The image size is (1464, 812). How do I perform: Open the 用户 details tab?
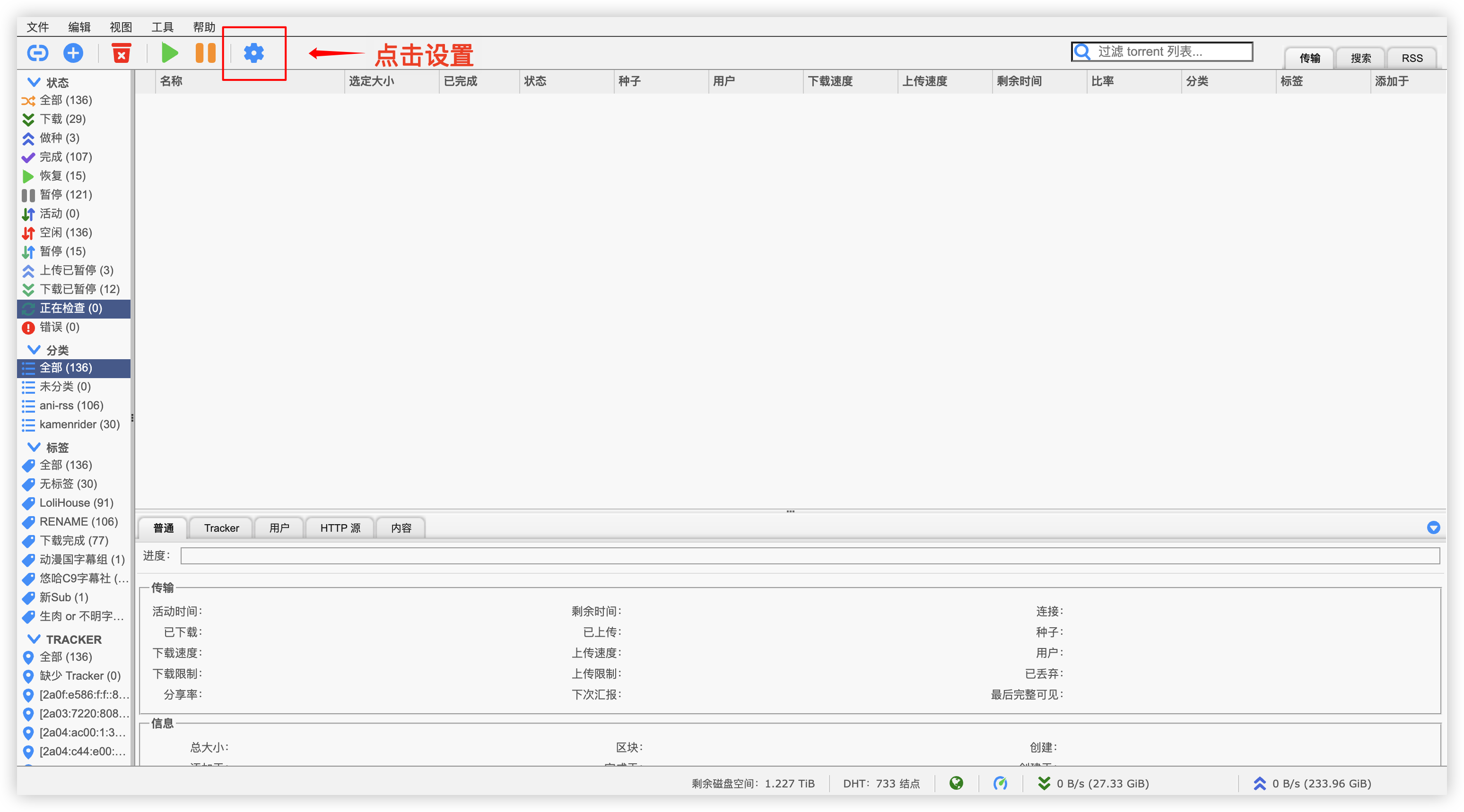click(279, 528)
